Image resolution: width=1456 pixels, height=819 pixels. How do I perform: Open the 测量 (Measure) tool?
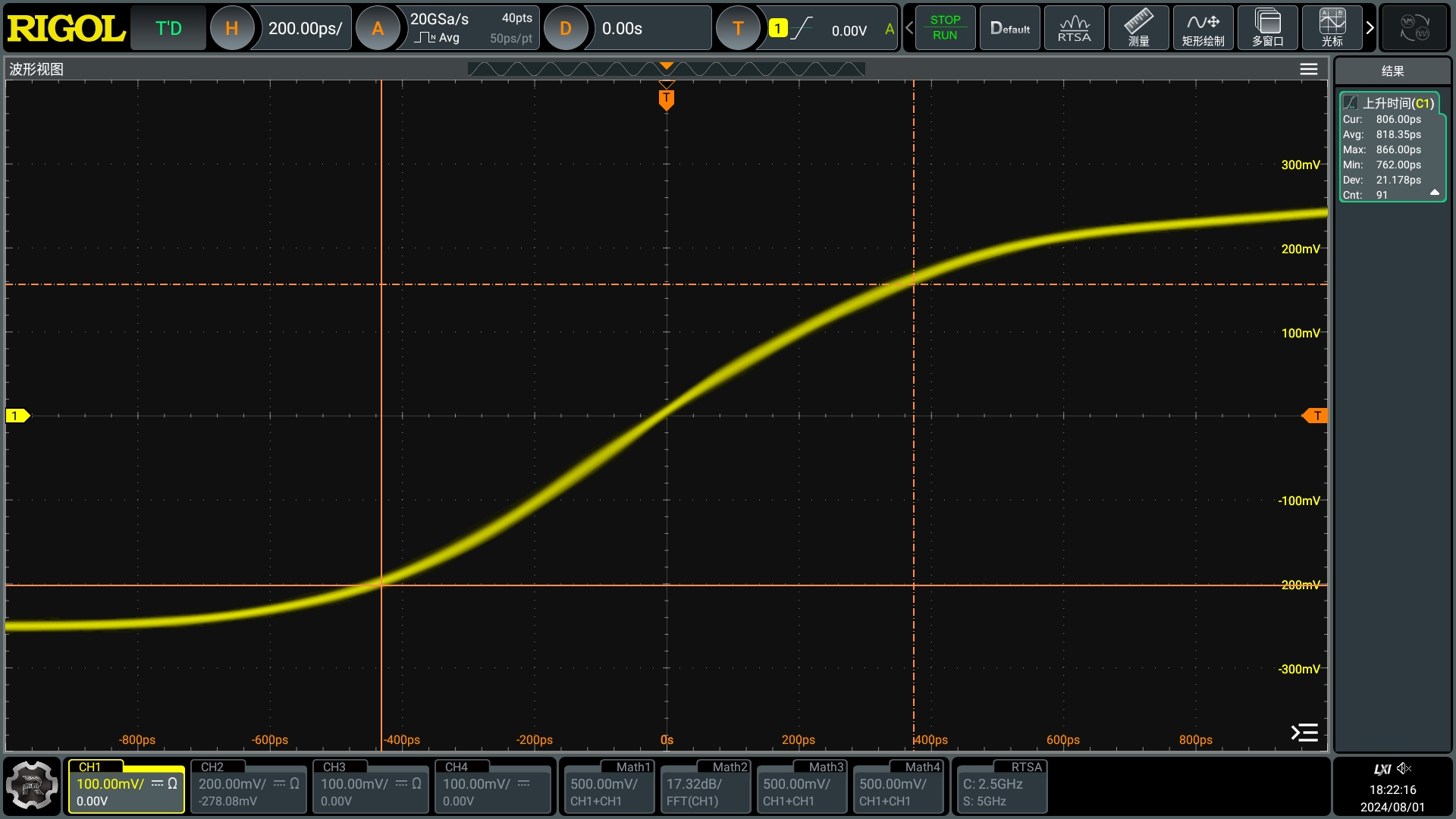1138,27
